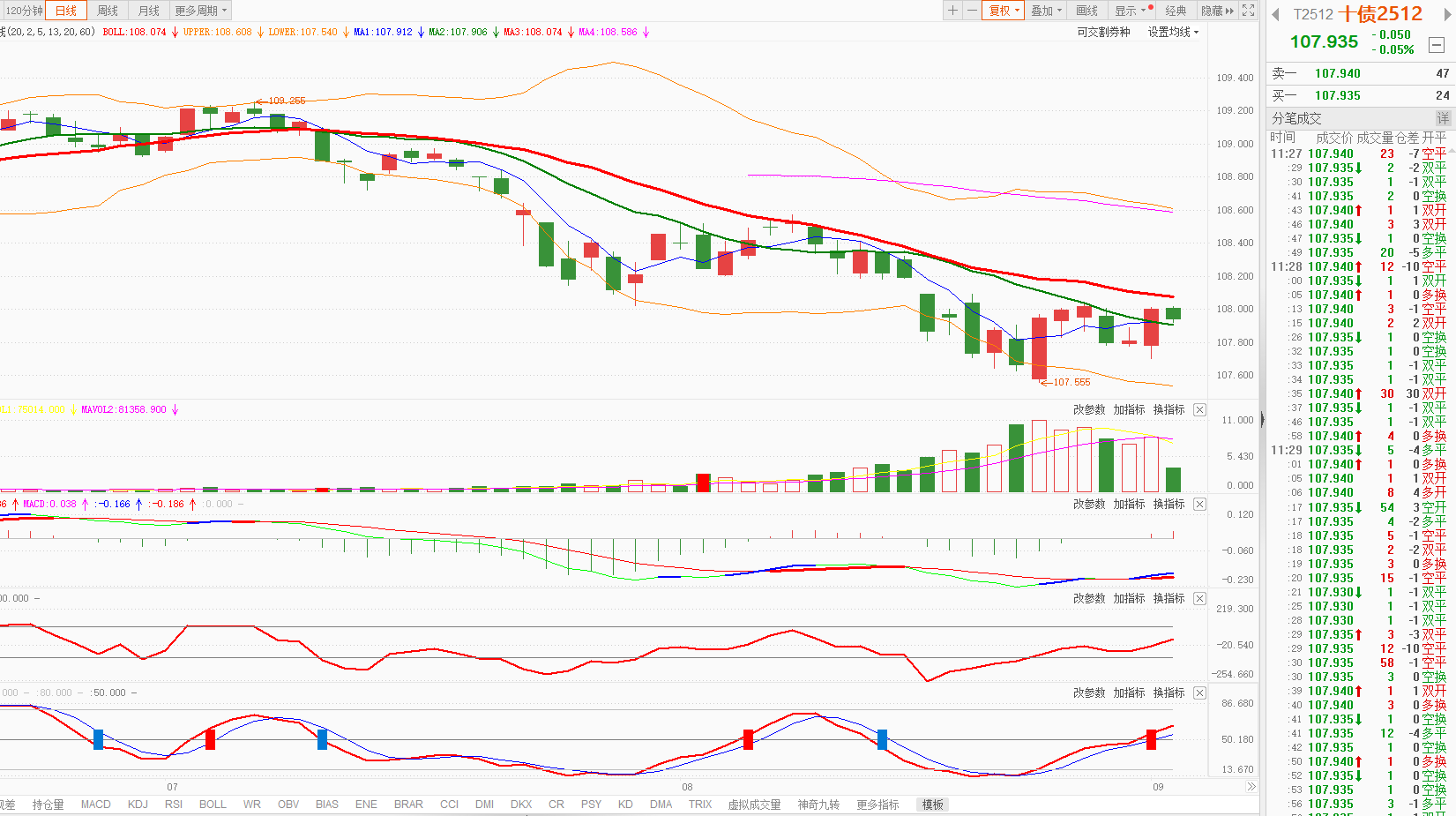This screenshot has height=816, width=1456.
Task: Close the third indicator pane
Action: (x=1199, y=599)
